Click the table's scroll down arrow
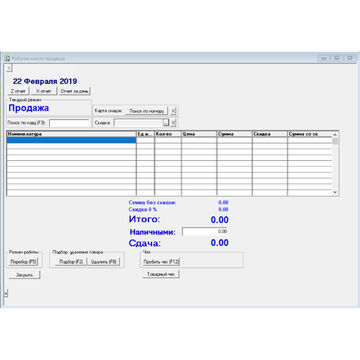This screenshot has width=360, height=360. [335, 192]
